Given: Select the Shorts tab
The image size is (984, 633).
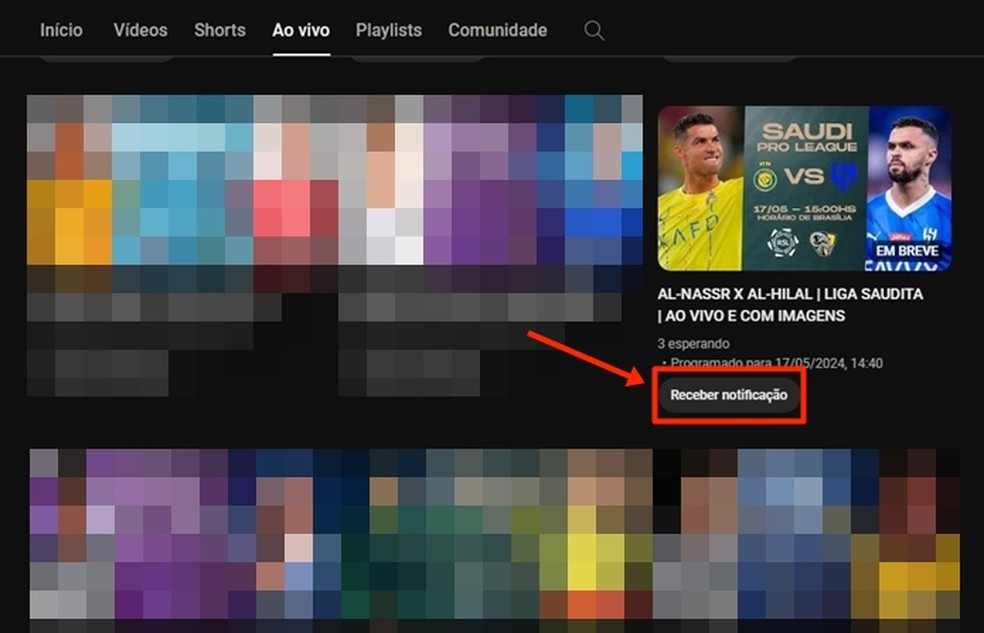Looking at the screenshot, I should coord(219,30).
